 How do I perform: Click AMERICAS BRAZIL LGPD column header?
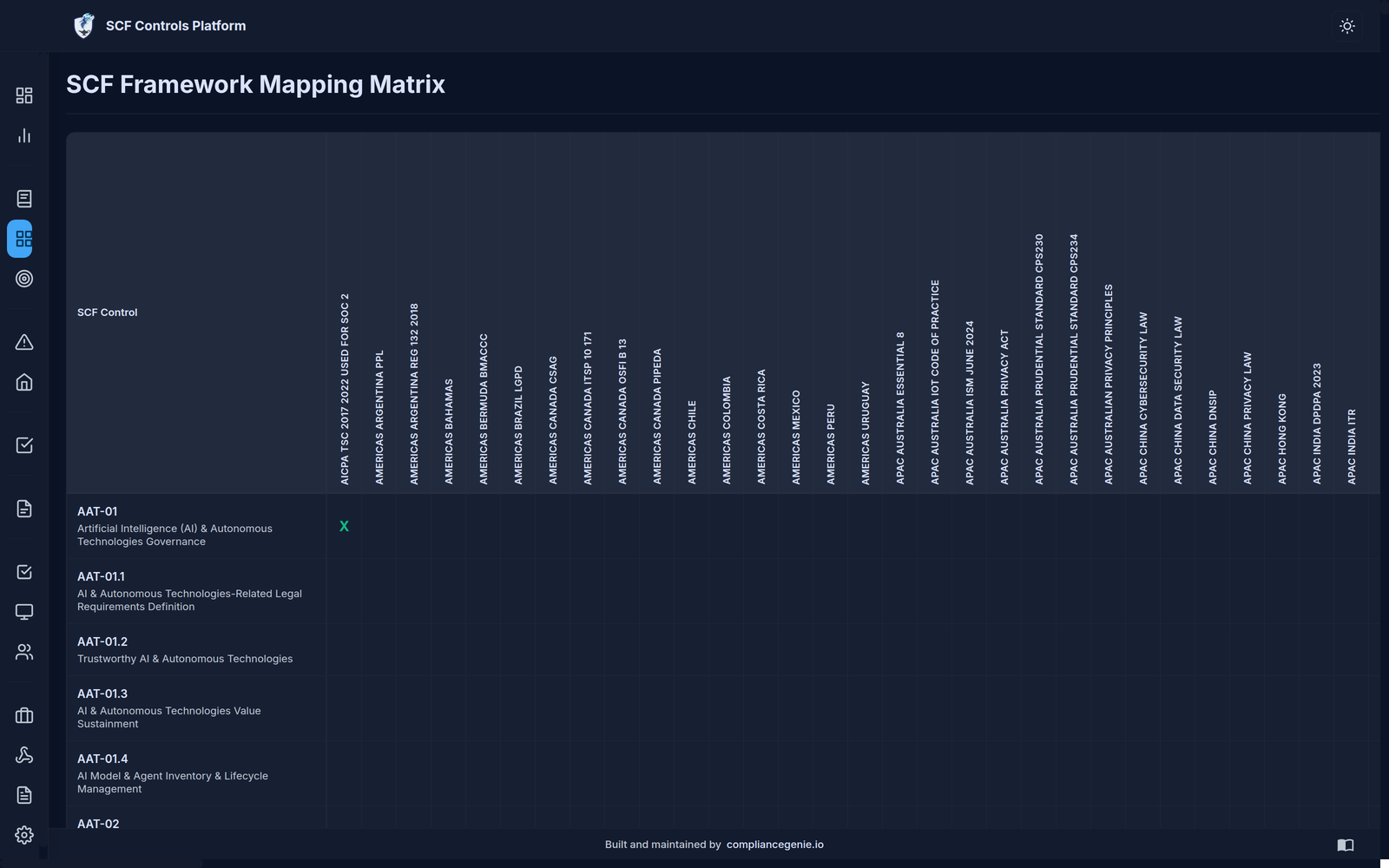(x=518, y=425)
